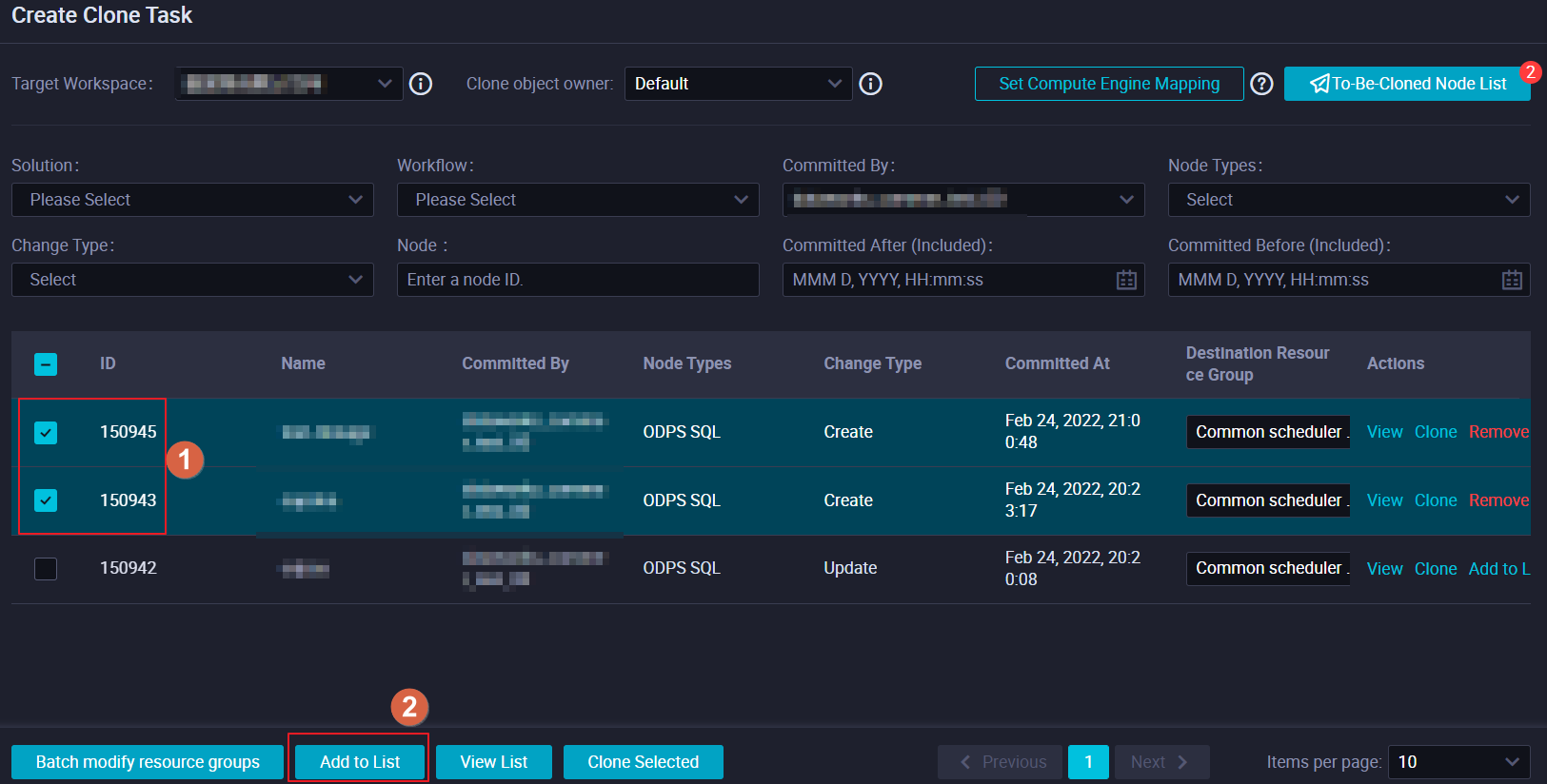Click View link for node 150945
The width and height of the screenshot is (1547, 784).
pyautogui.click(x=1385, y=432)
